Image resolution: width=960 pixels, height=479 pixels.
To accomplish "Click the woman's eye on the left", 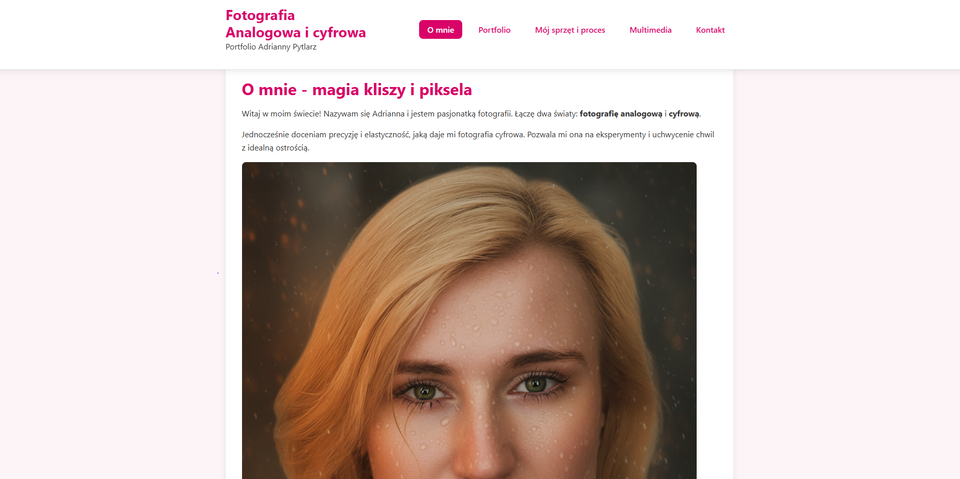I will [x=424, y=390].
